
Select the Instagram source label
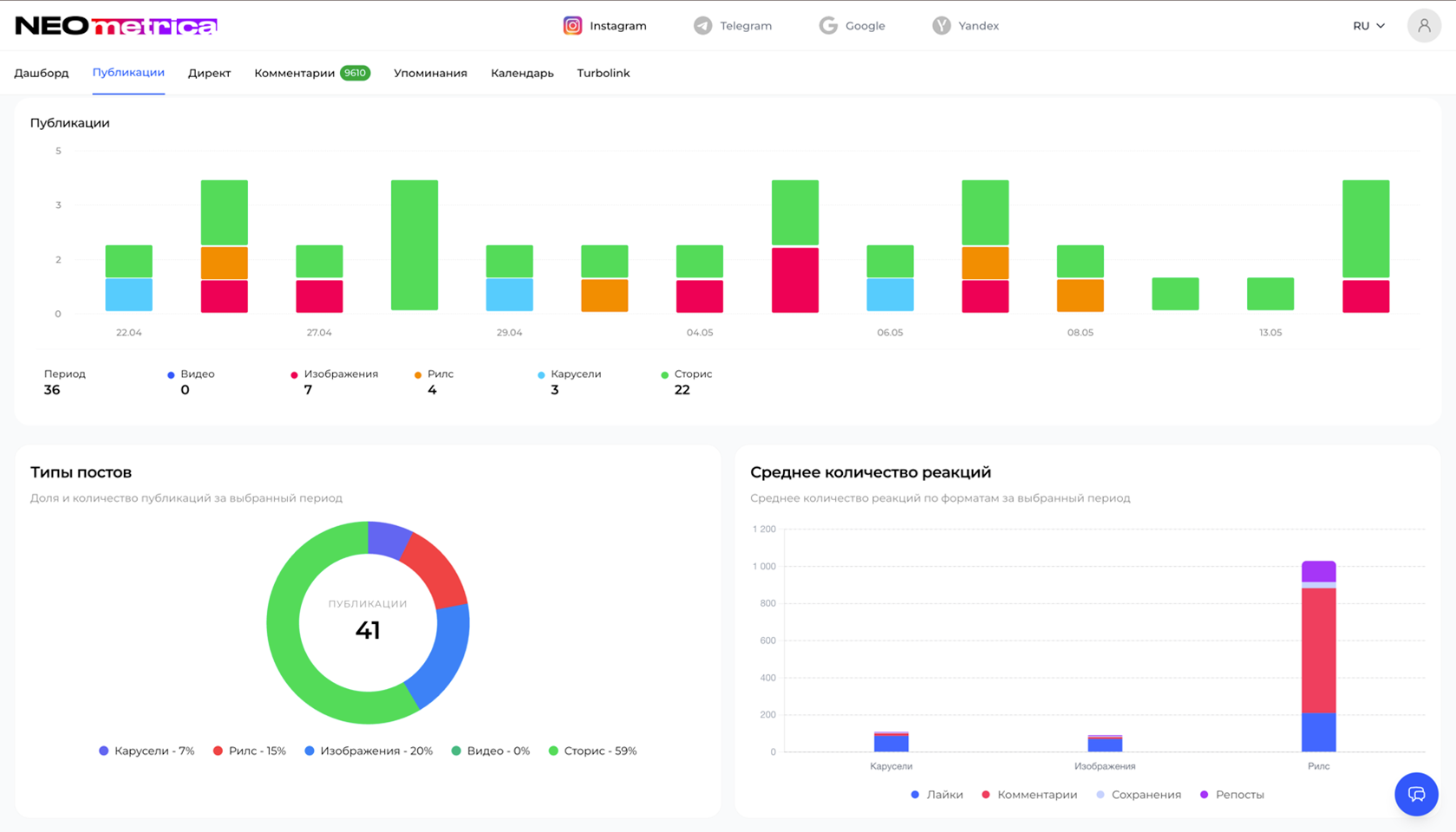click(x=618, y=26)
